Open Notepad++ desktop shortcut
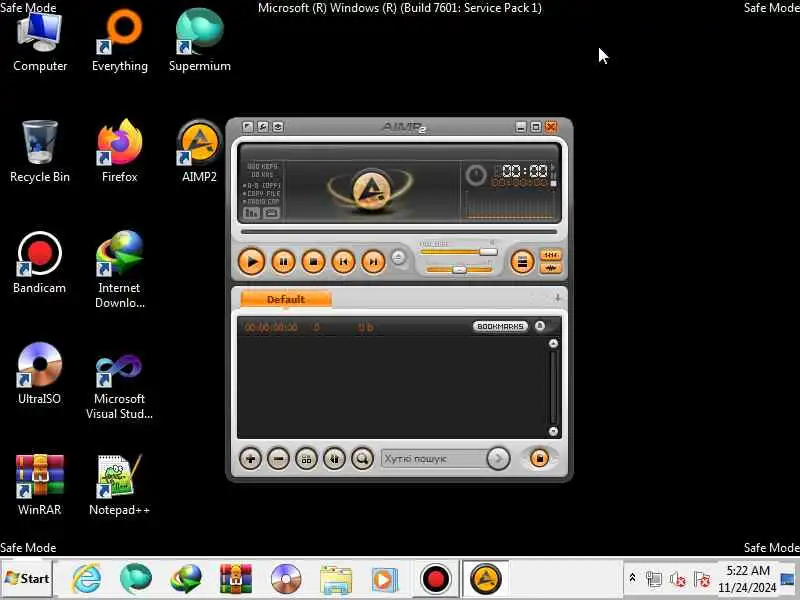Viewport: 800px width, 600px height. (x=119, y=485)
